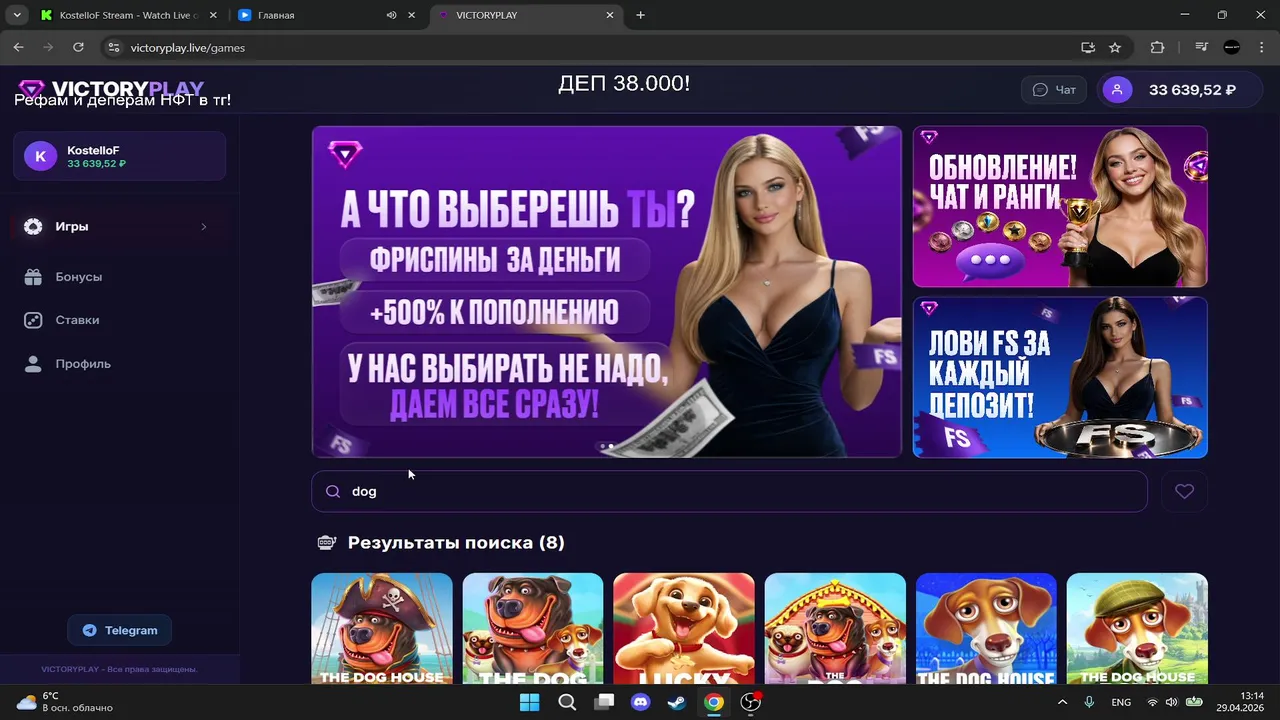
Task: Open the pirate Dog House game card
Action: tap(382, 629)
